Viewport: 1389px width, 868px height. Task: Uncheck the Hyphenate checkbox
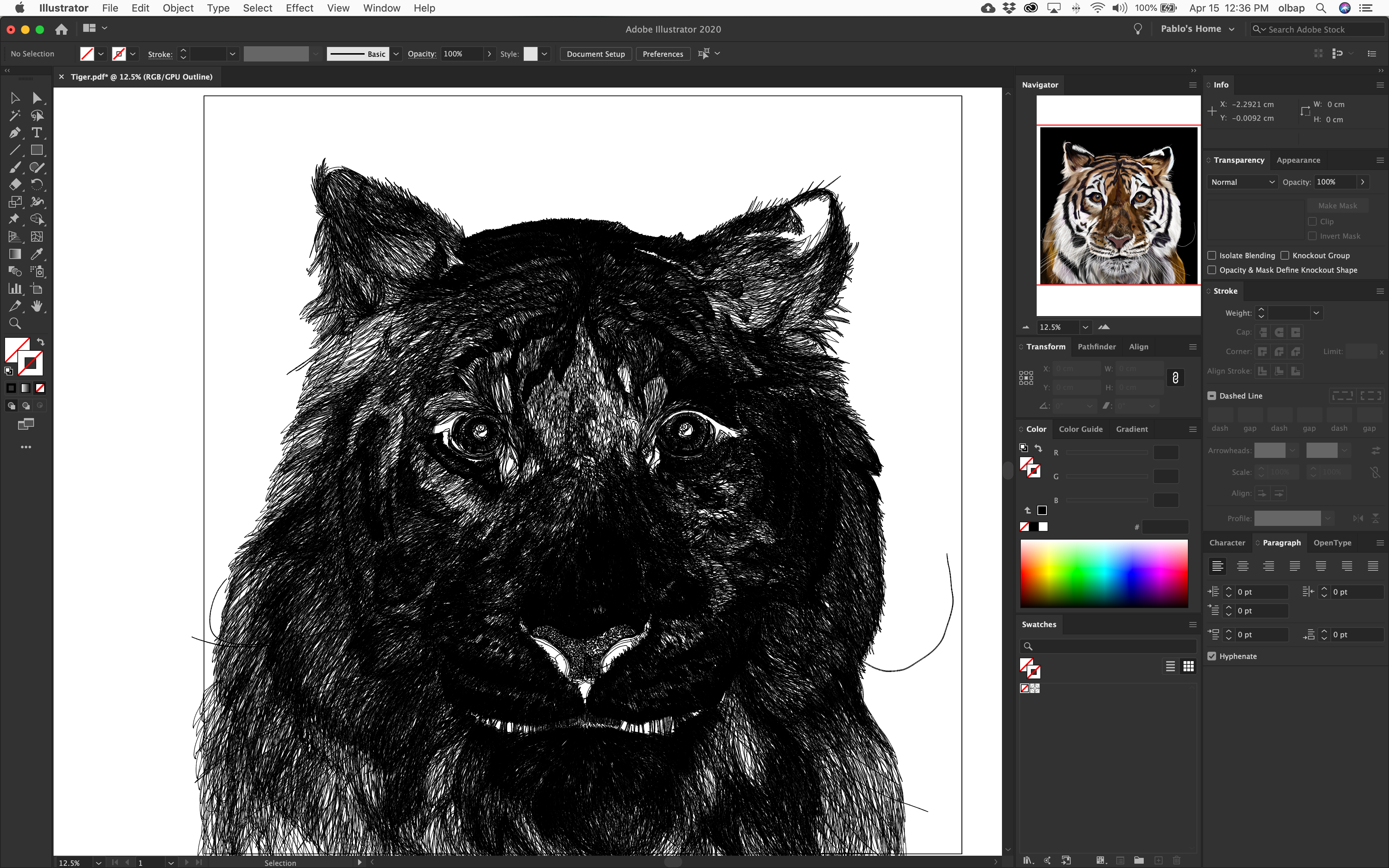point(1212,656)
